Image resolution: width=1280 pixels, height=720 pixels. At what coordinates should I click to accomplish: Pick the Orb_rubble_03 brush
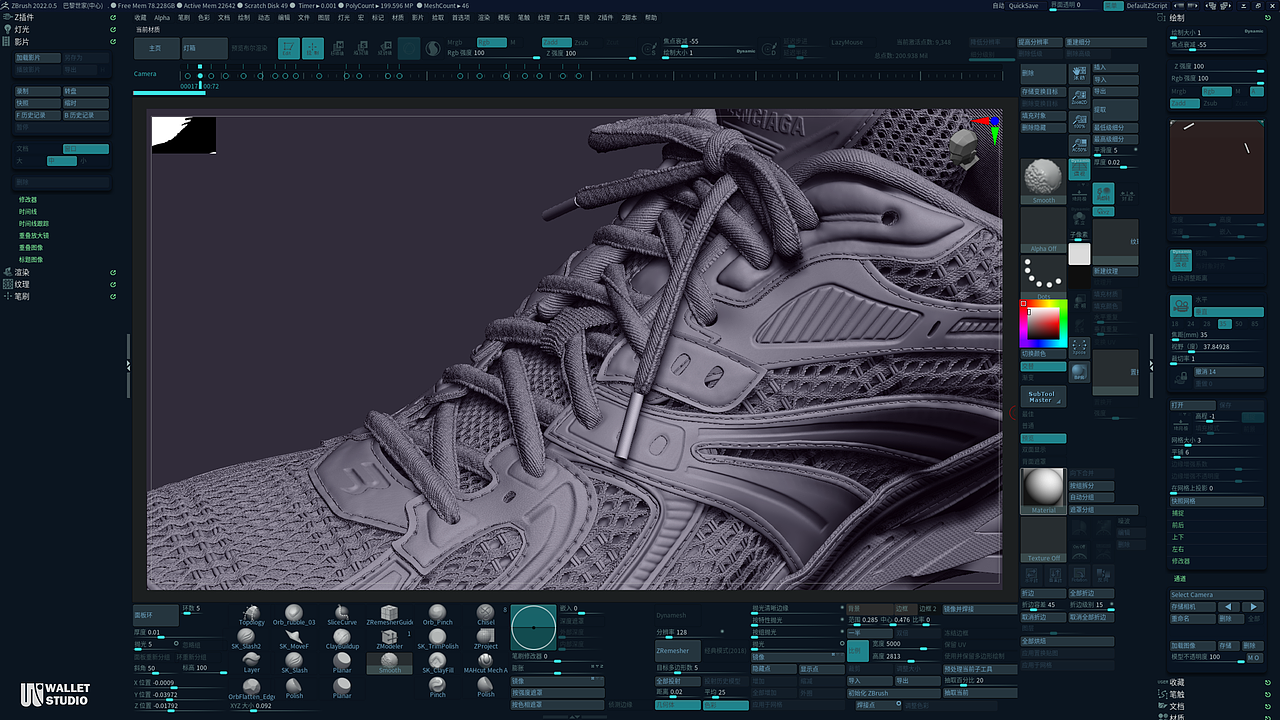click(293, 615)
